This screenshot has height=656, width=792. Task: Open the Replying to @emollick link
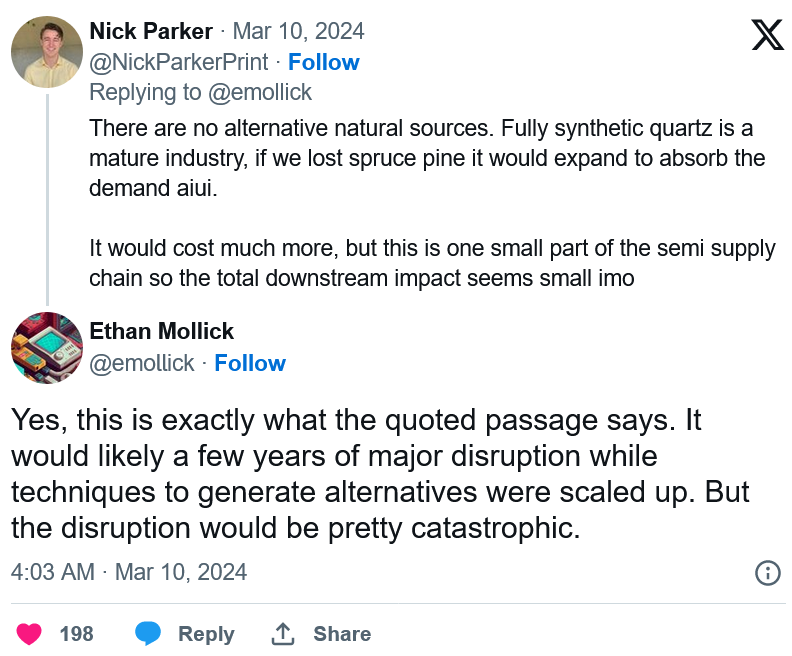(201, 92)
